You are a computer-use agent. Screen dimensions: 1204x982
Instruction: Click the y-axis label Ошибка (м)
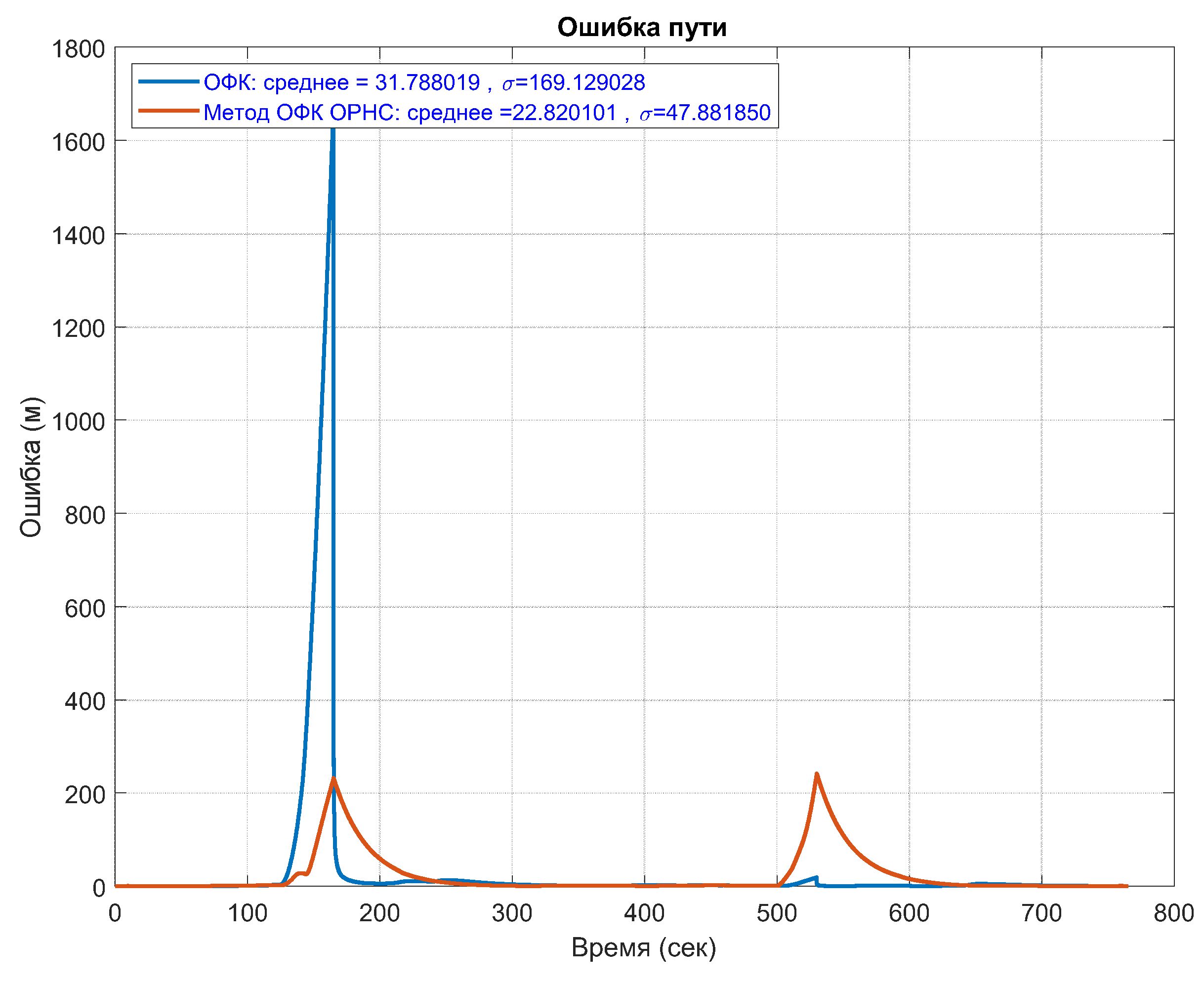click(x=32, y=467)
